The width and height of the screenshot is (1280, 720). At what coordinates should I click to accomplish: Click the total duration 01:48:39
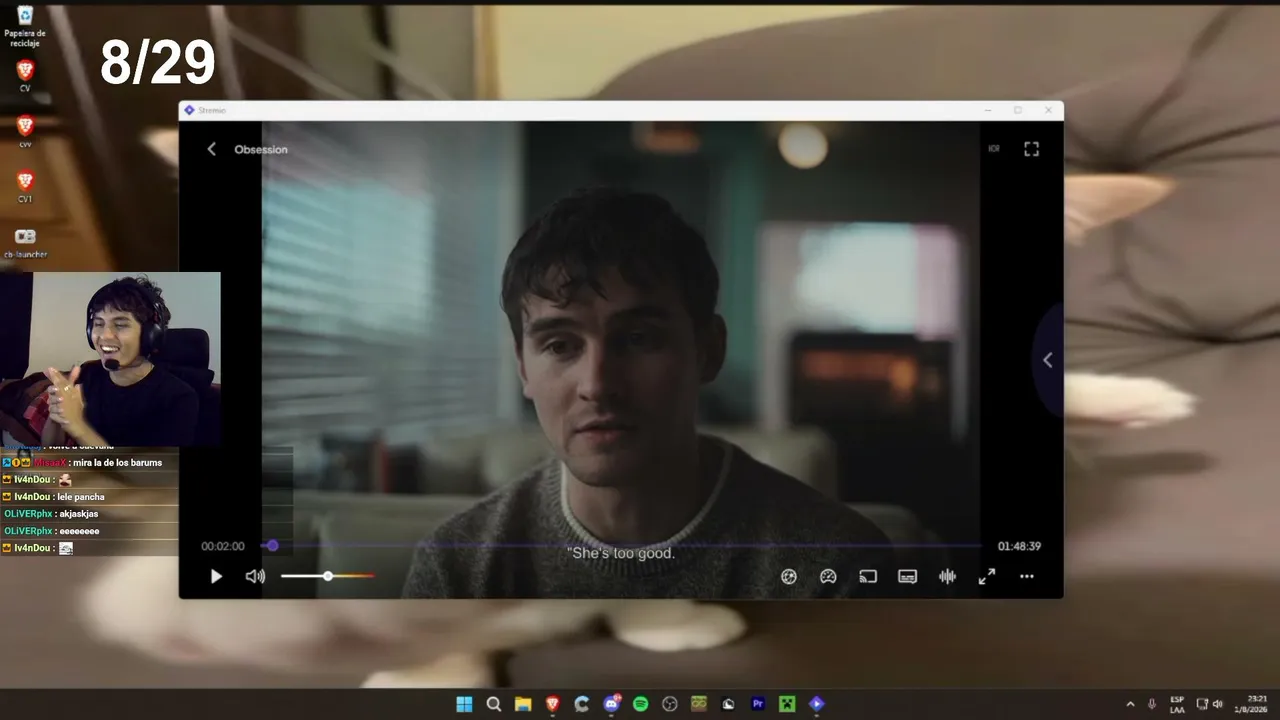1019,546
